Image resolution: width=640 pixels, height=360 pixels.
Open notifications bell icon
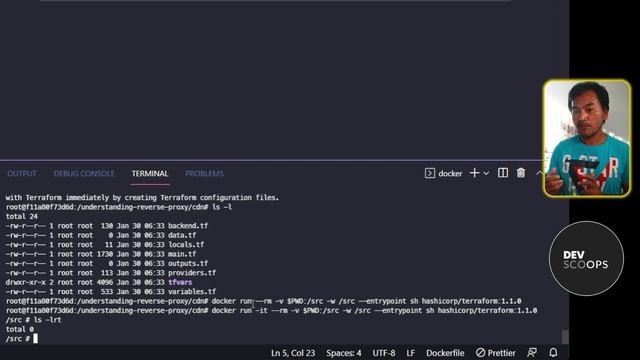[x=553, y=353]
